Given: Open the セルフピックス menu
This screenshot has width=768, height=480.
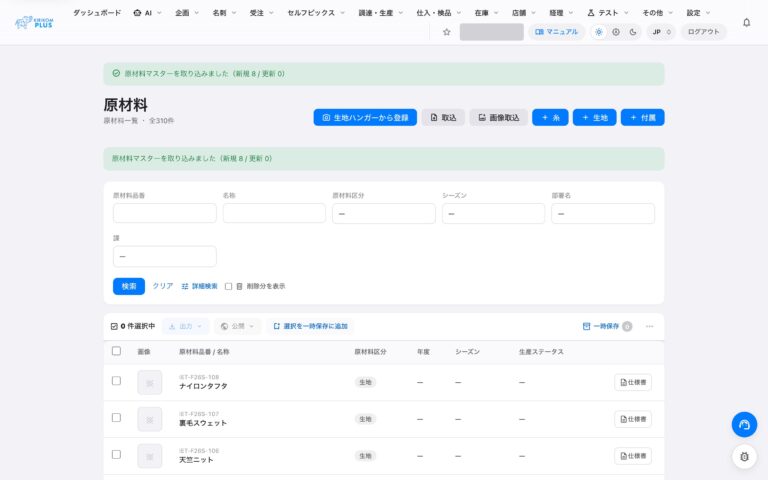Looking at the screenshot, I should click(316, 13).
